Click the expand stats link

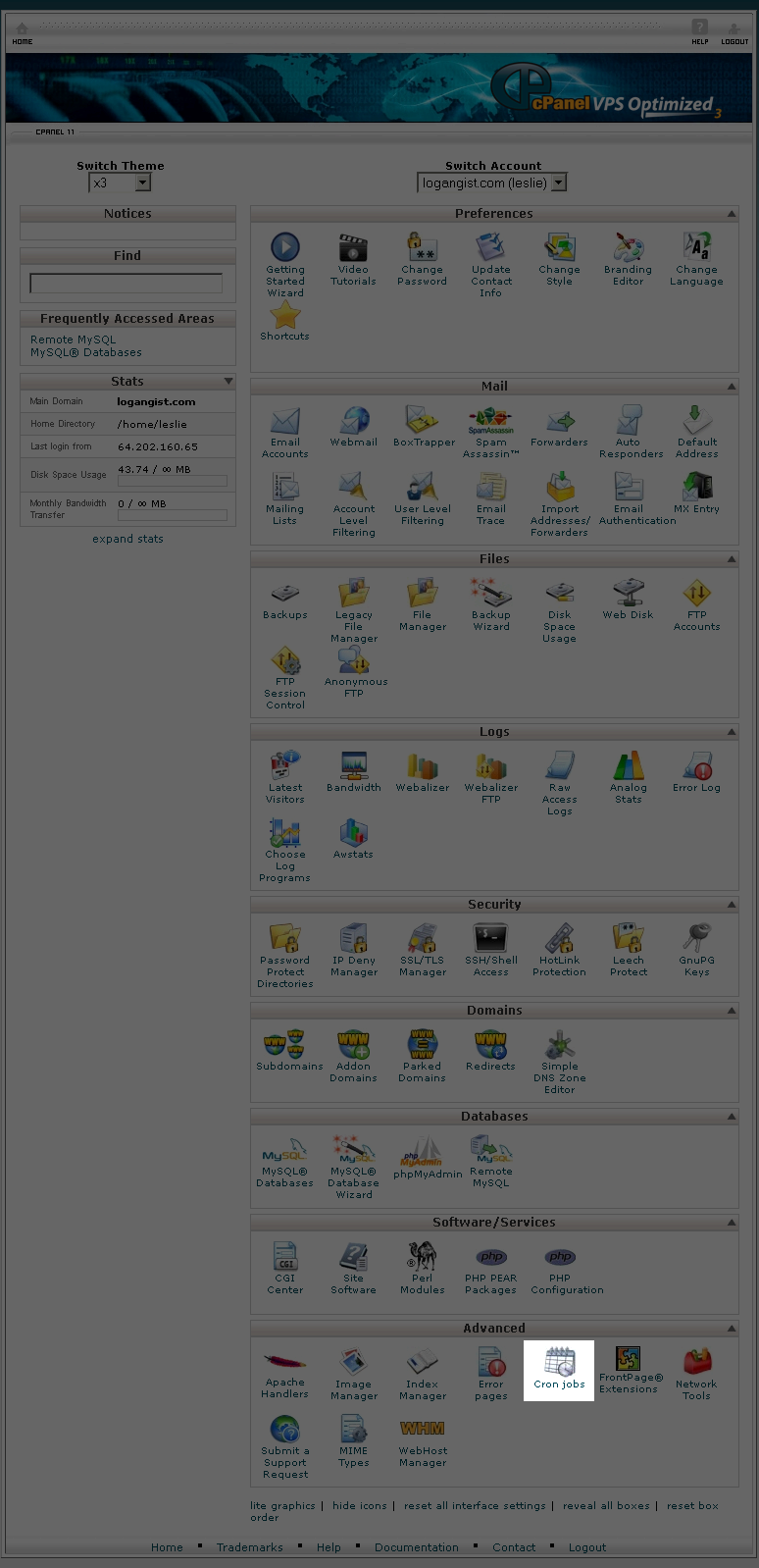[127, 539]
